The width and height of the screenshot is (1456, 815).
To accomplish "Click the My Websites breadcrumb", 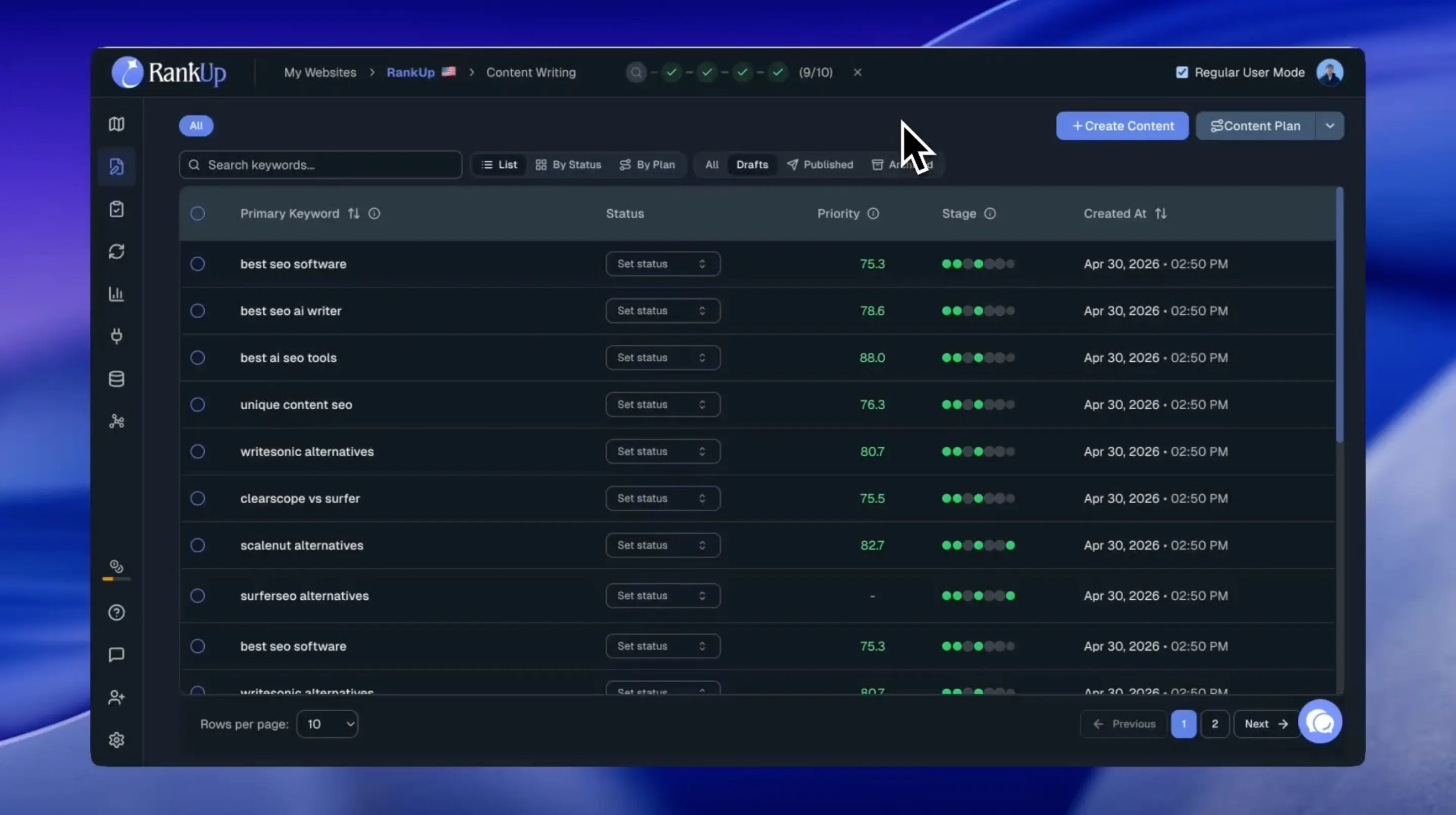I will 320,72.
